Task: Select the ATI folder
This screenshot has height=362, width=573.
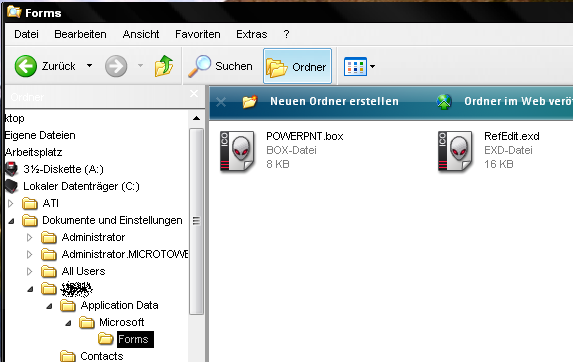Action: (50, 203)
